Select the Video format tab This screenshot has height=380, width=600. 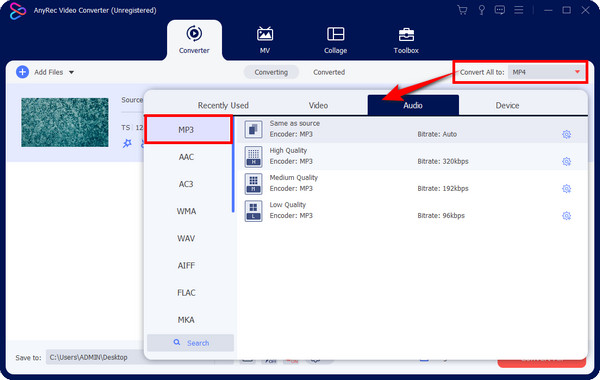[318, 105]
